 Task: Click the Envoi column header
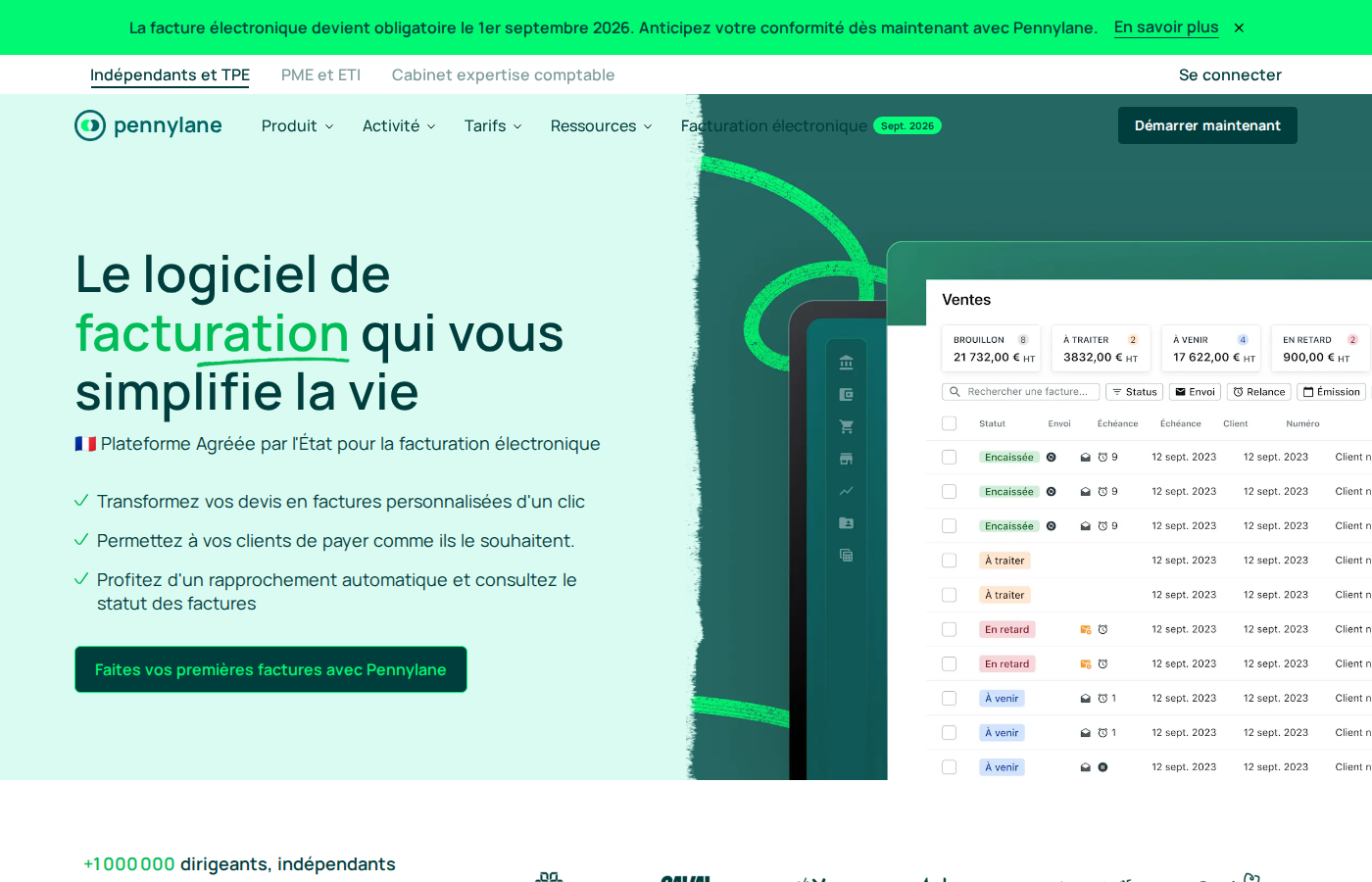coord(1059,423)
